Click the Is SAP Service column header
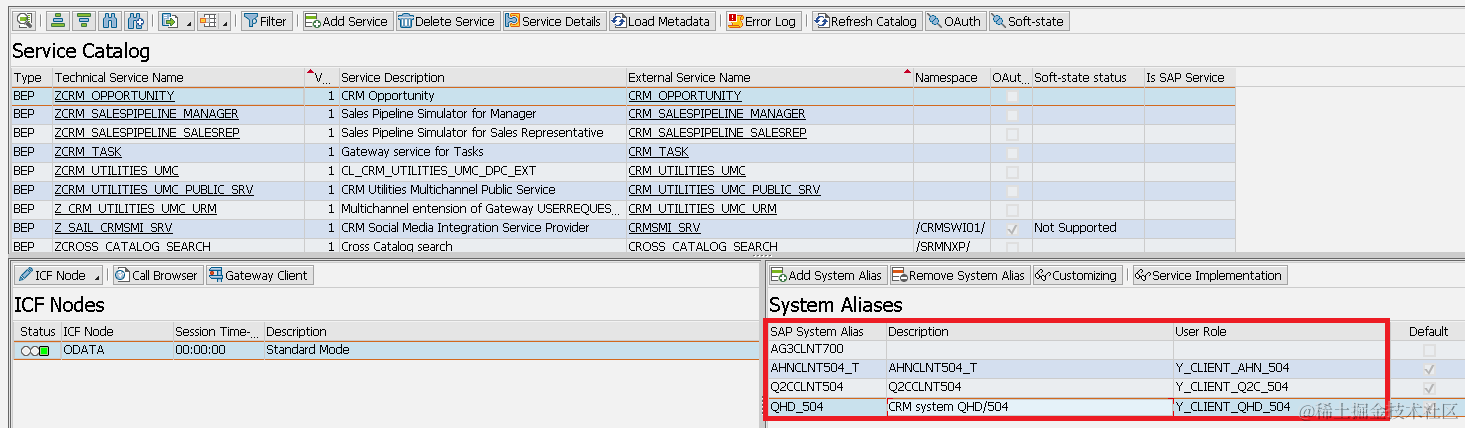This screenshot has width=1465, height=428. 1189,77
